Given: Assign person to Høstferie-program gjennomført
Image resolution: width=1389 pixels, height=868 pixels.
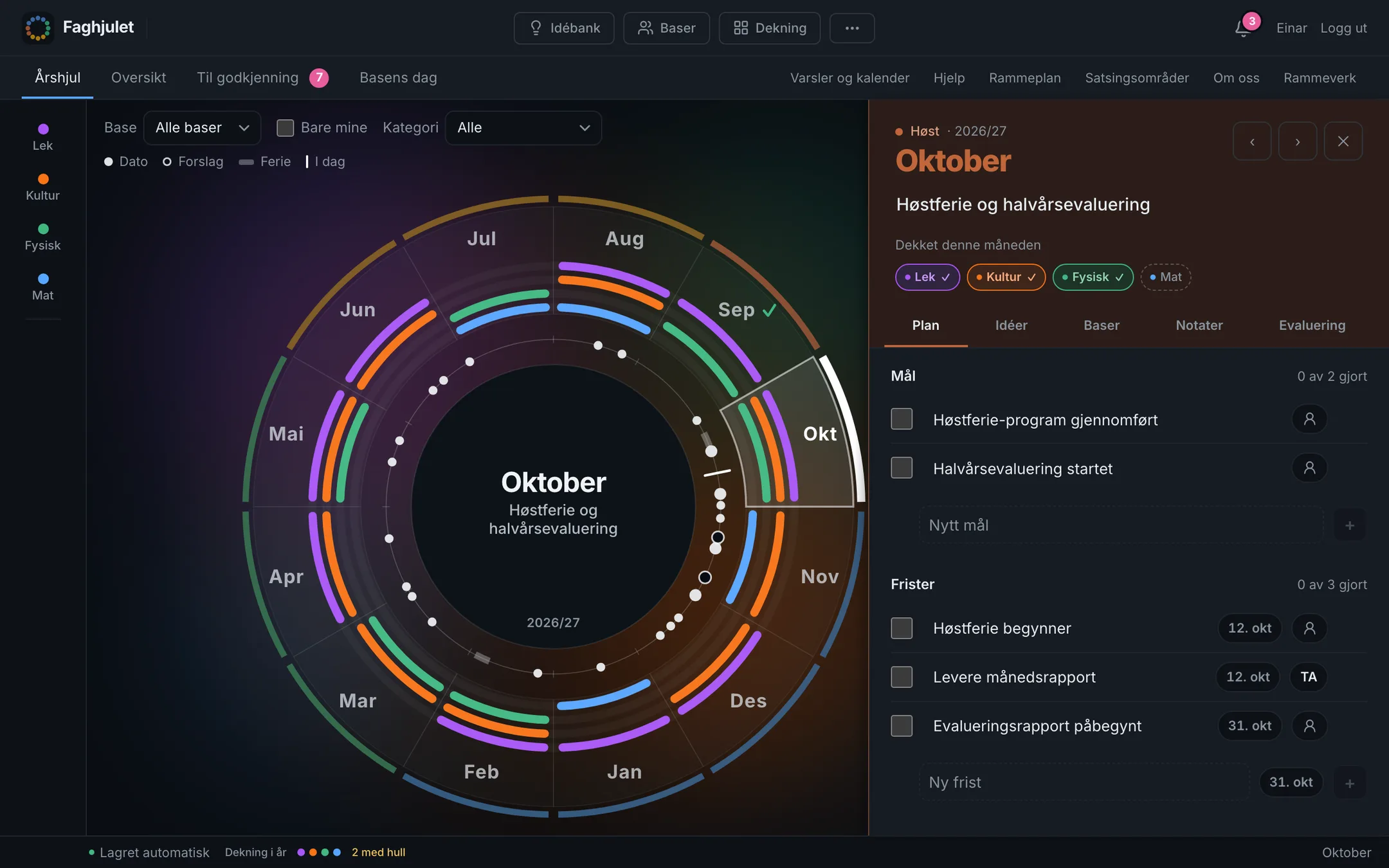Looking at the screenshot, I should pos(1309,419).
